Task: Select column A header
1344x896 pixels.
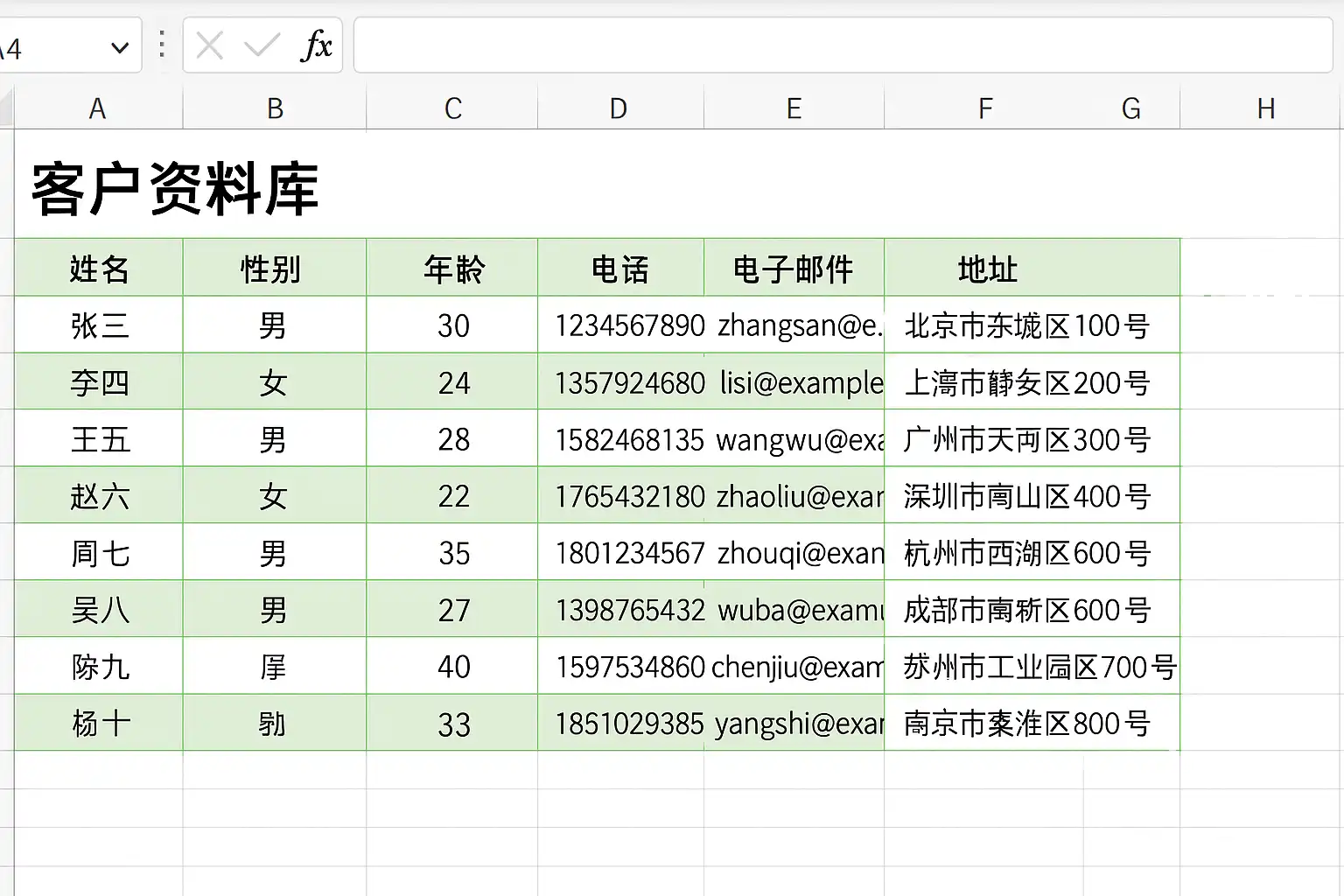Action: coord(98,108)
